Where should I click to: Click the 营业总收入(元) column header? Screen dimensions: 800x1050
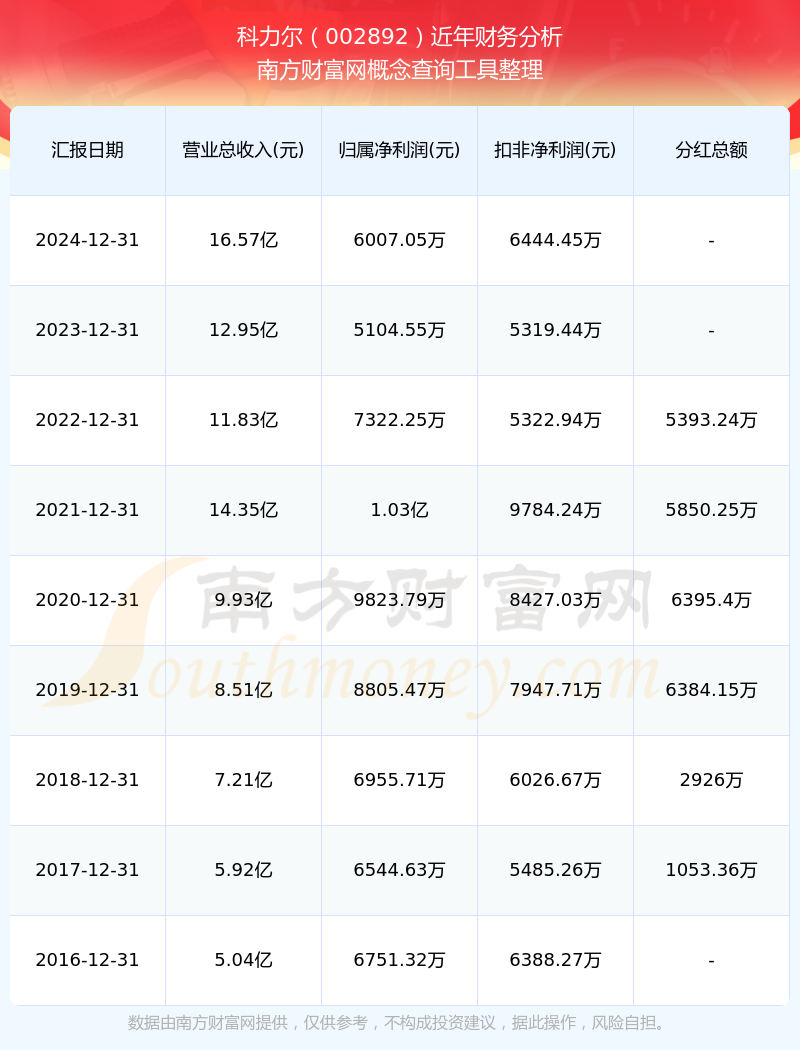click(243, 150)
